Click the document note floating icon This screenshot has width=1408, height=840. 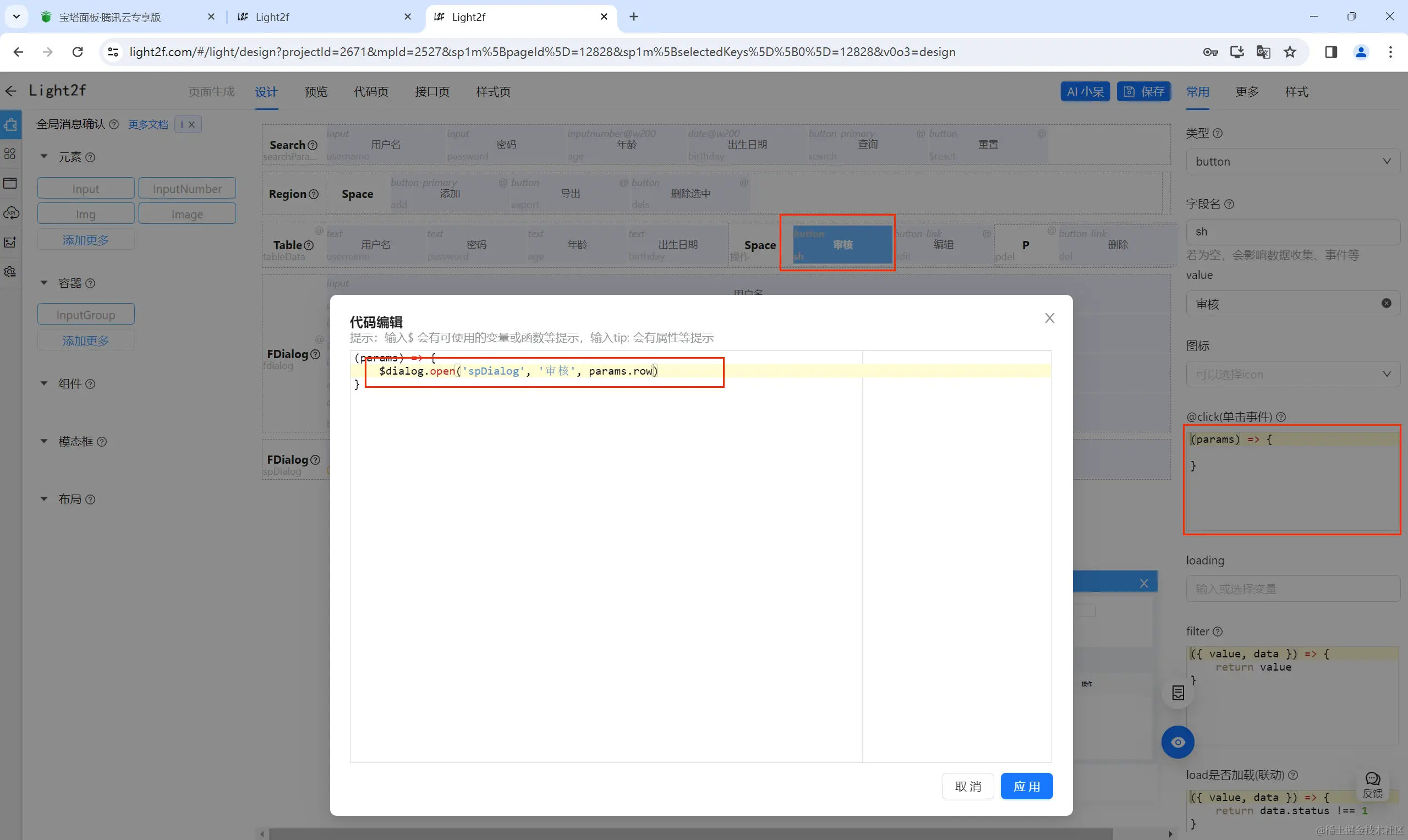(1177, 693)
